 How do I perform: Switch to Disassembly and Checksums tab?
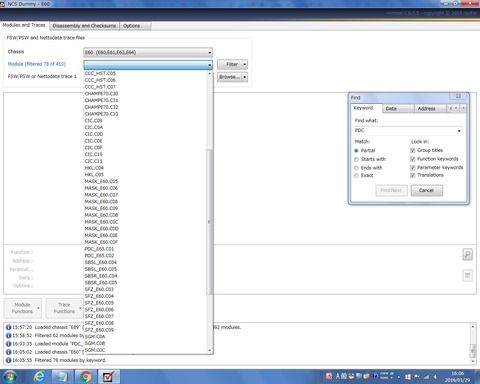tap(84, 26)
